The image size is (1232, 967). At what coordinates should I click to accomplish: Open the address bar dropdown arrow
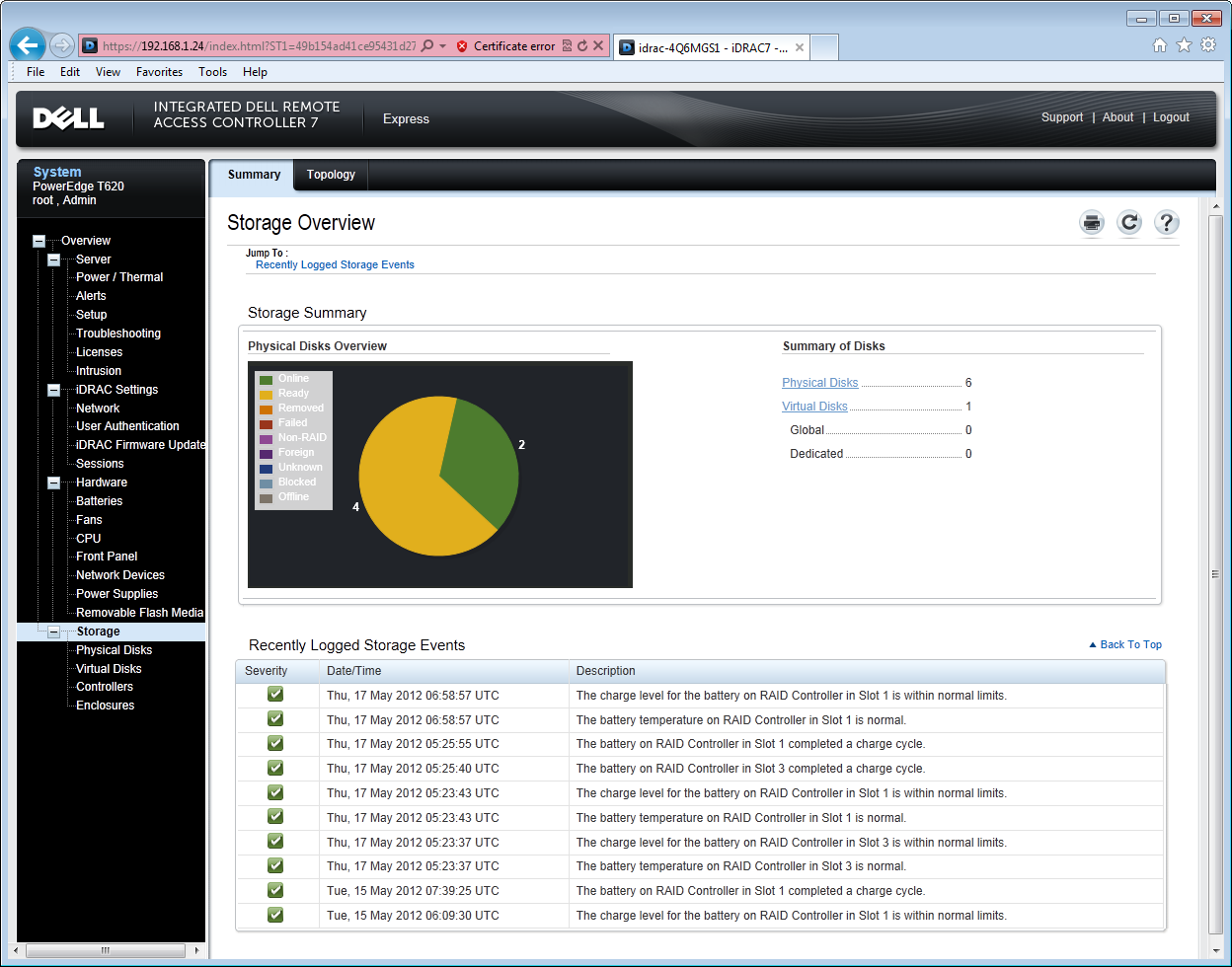pyautogui.click(x=442, y=46)
